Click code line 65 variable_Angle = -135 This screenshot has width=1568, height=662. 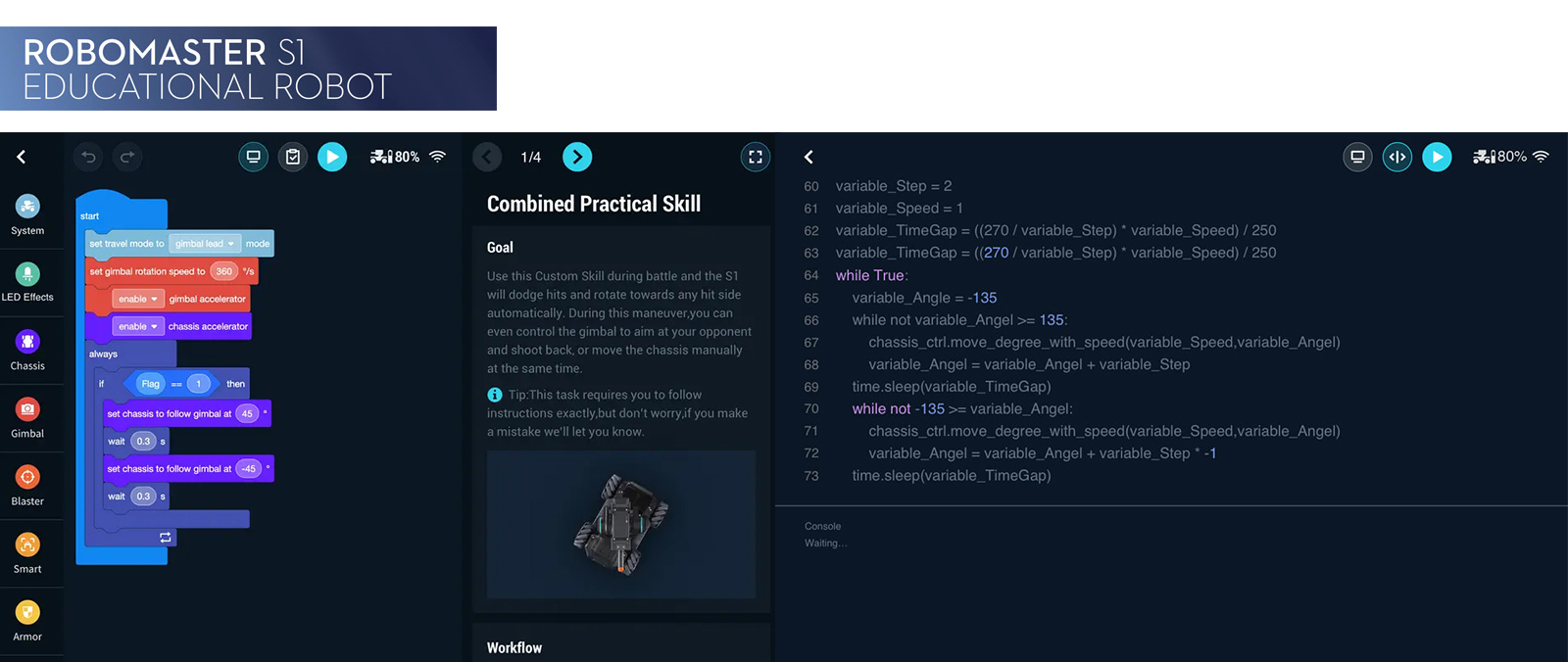coord(924,298)
